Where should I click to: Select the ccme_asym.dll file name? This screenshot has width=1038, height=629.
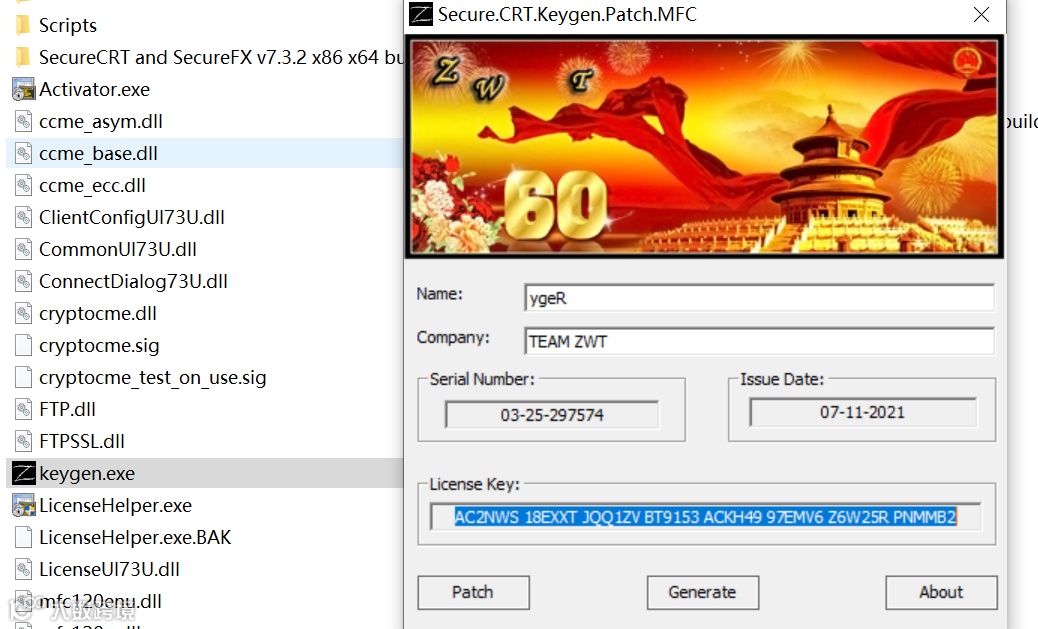point(101,122)
